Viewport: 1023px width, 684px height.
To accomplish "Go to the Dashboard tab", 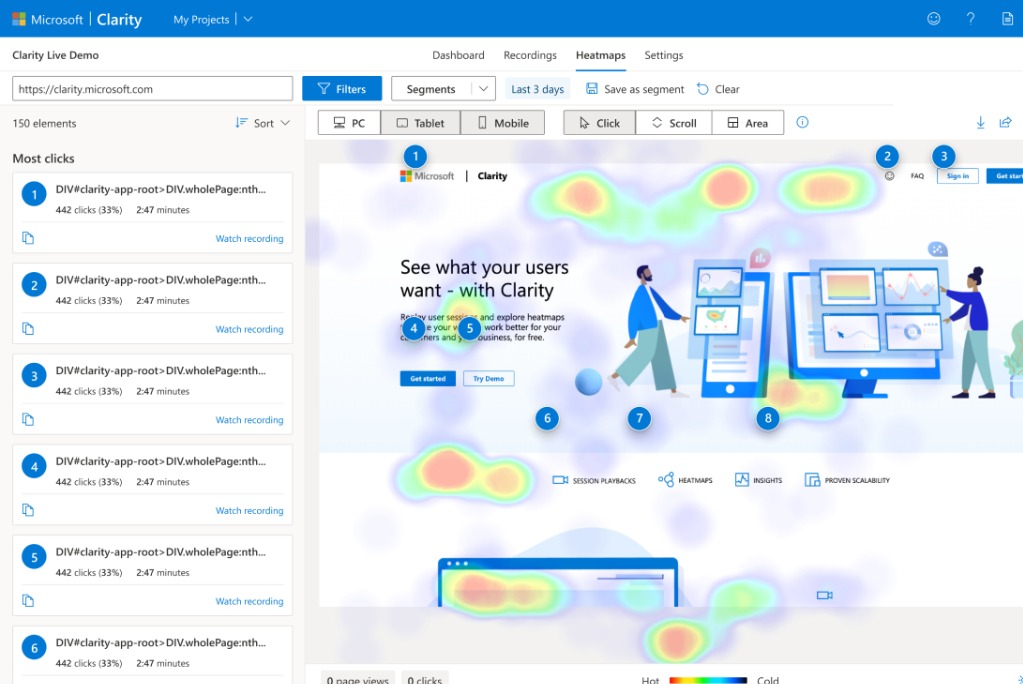I will pos(458,55).
